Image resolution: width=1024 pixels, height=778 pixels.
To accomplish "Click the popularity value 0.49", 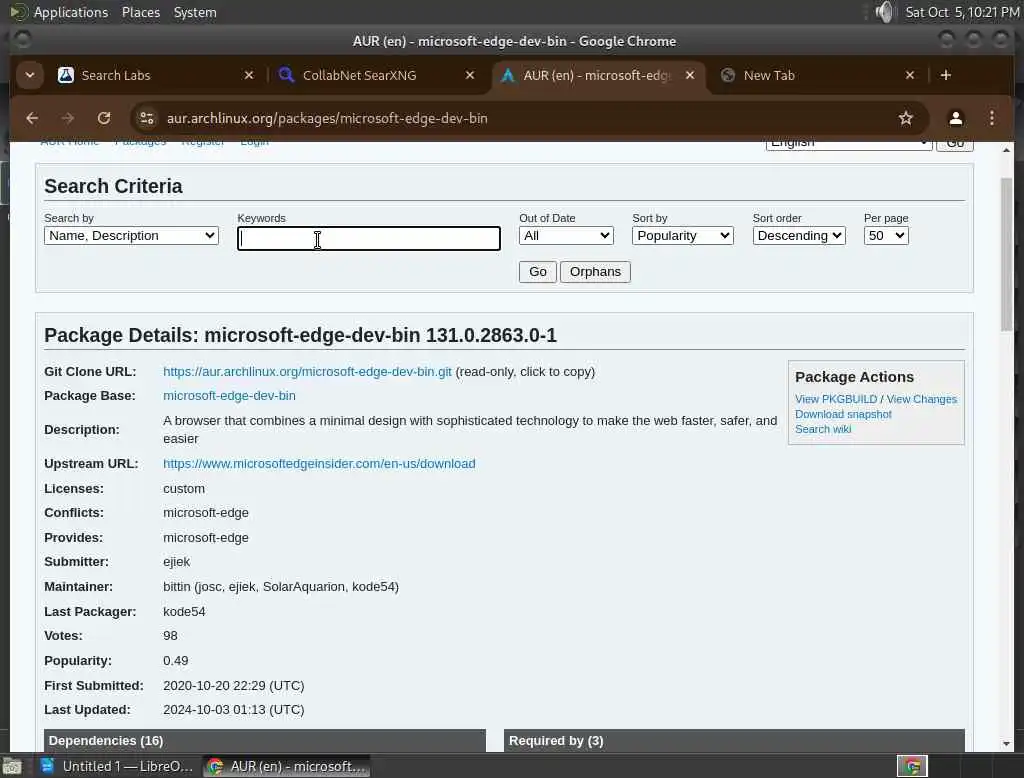I will 176,661.
